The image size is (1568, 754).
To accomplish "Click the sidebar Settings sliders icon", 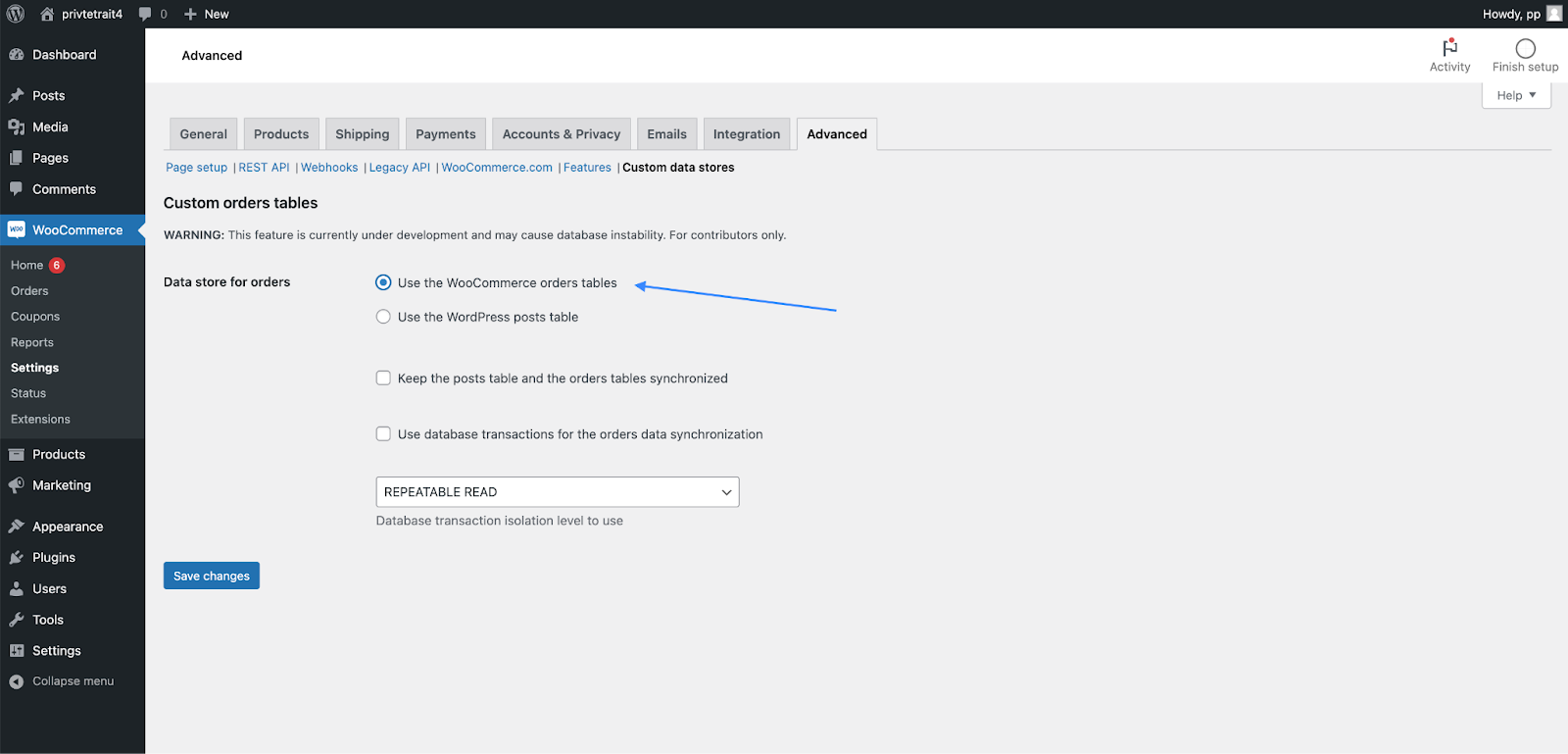I will point(17,650).
